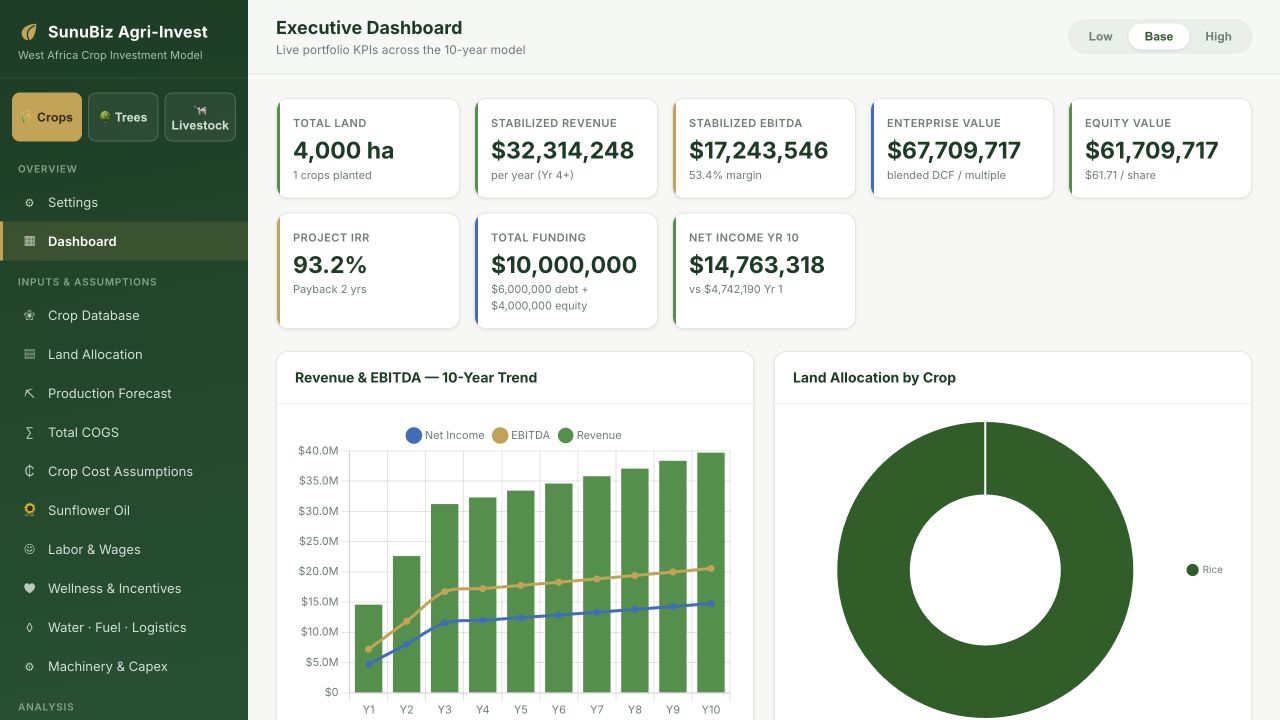Click the Enterprise Value $67,709,717 value
This screenshot has width=1280, height=720.
pos(954,151)
